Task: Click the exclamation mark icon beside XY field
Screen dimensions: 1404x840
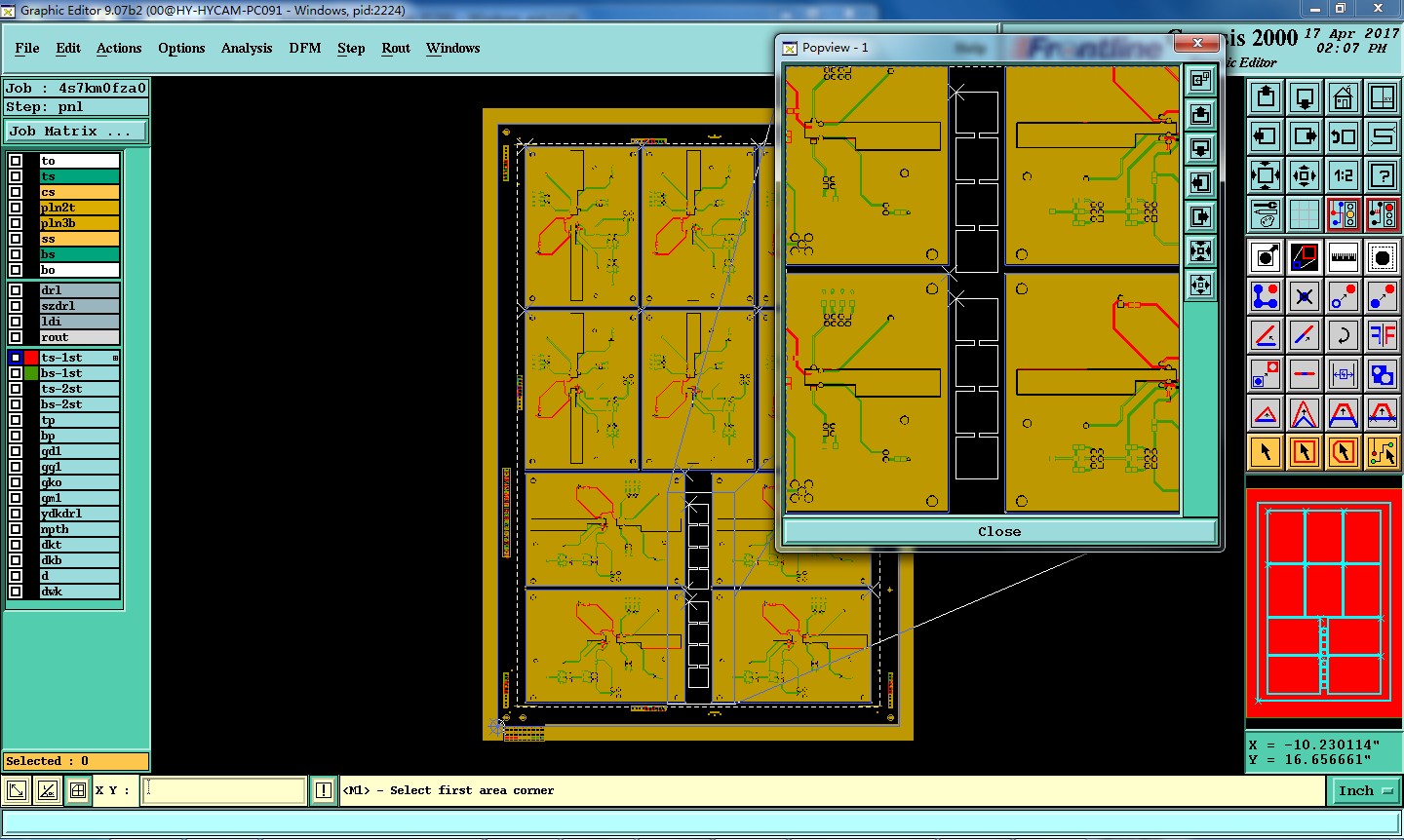Action: [324, 790]
